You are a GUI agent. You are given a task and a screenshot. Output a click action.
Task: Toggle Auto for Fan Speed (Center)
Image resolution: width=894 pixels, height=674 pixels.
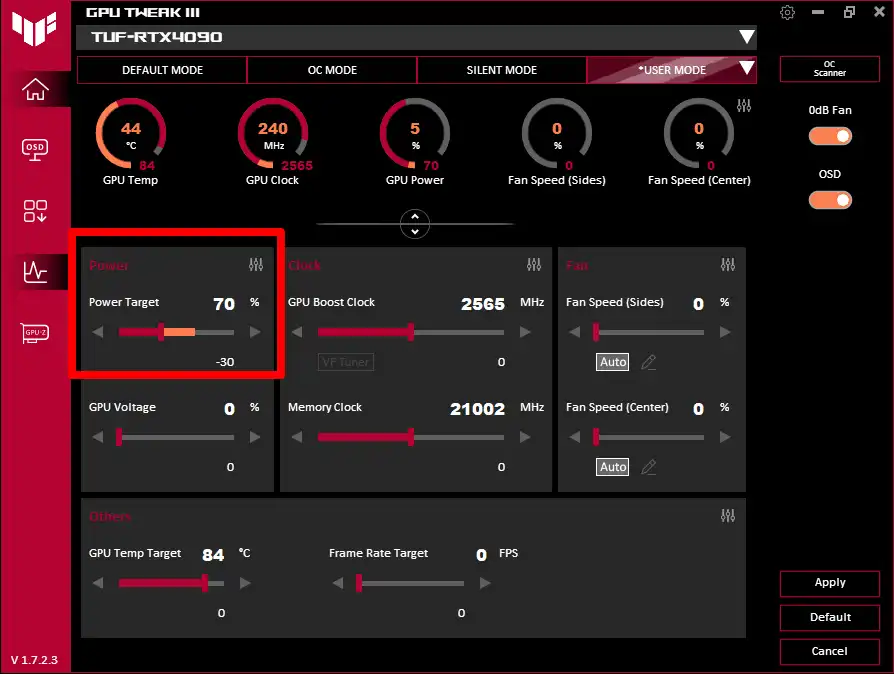(613, 467)
